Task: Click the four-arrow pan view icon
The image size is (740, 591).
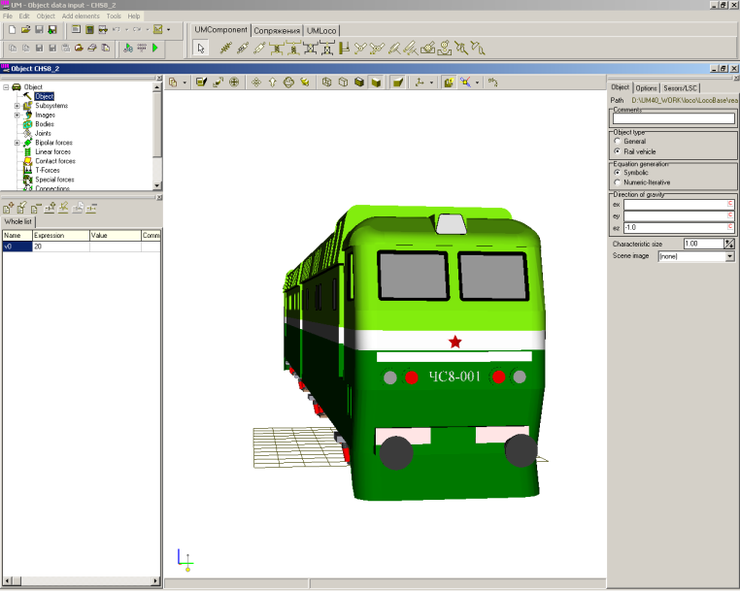Action: pyautogui.click(x=256, y=82)
